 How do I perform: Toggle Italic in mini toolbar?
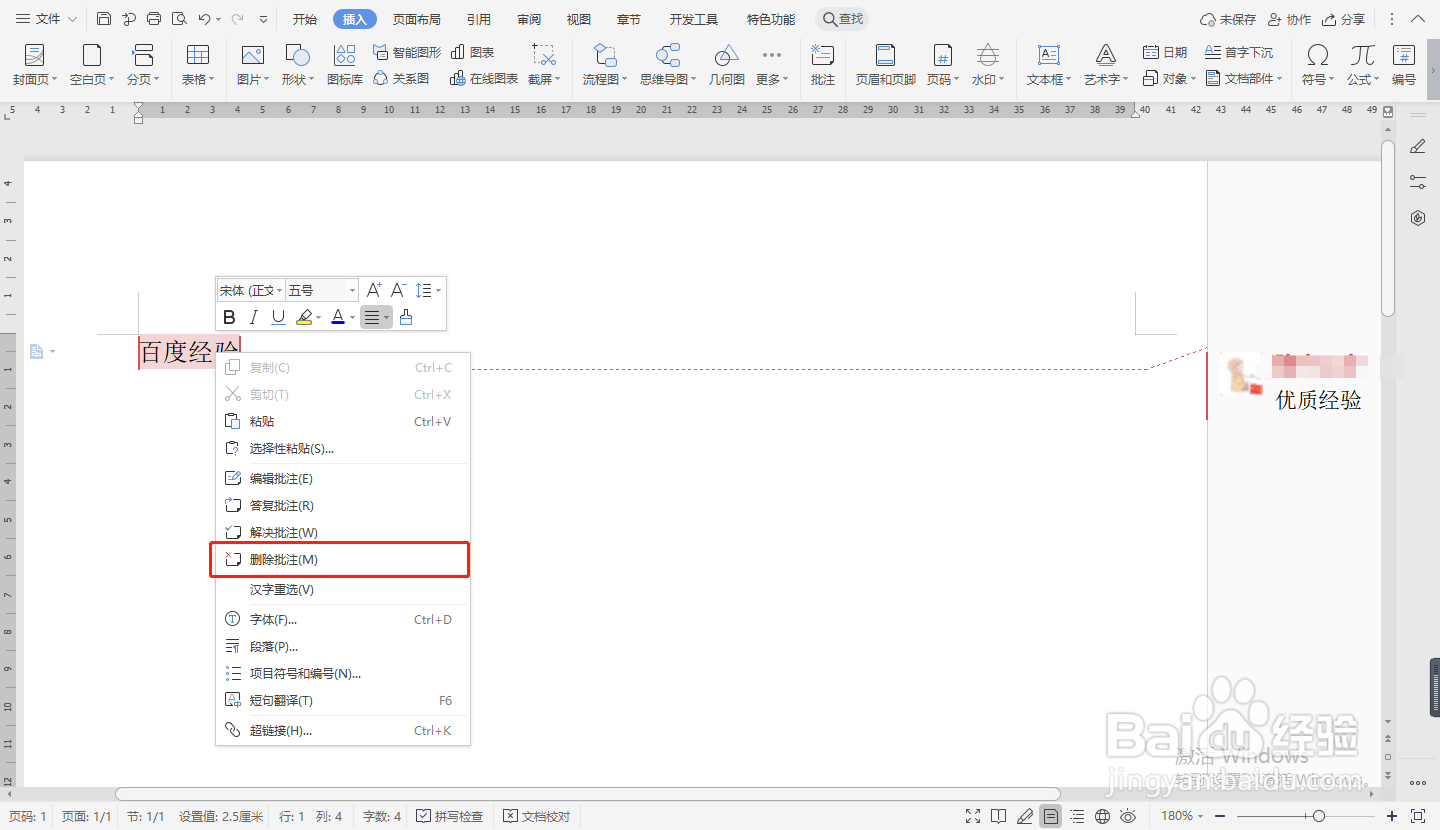click(x=254, y=317)
